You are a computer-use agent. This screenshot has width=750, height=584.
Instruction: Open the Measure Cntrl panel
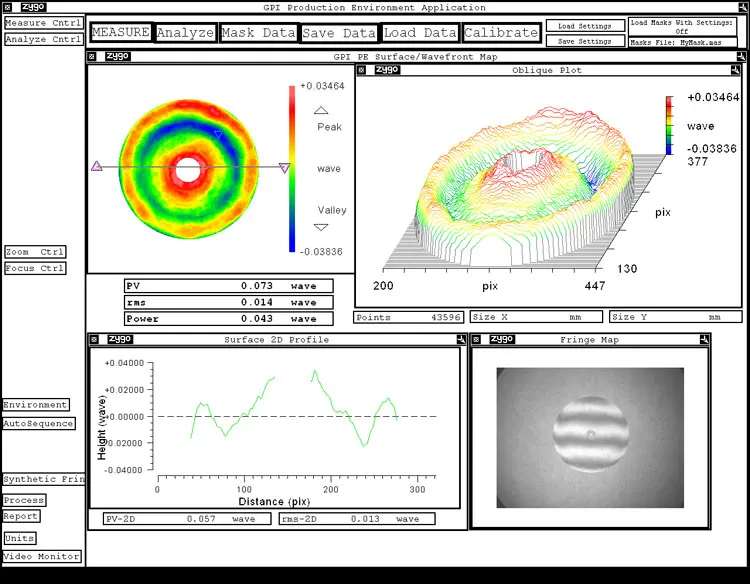(43, 23)
